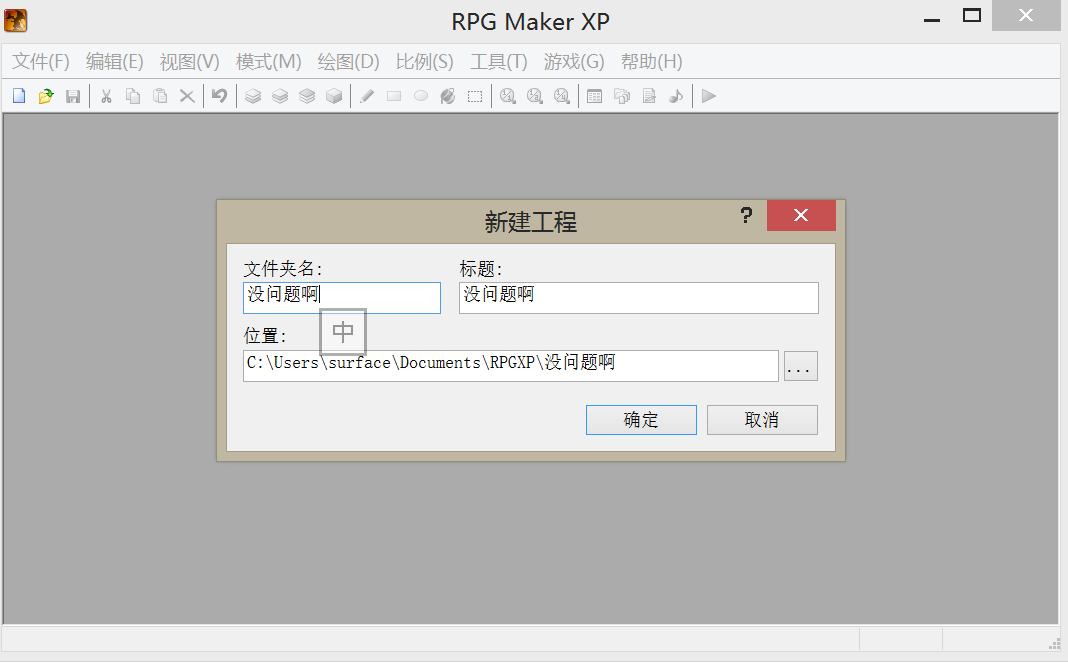Click the Cut scissors icon
Viewport: 1068px width, 666px height.
(106, 96)
